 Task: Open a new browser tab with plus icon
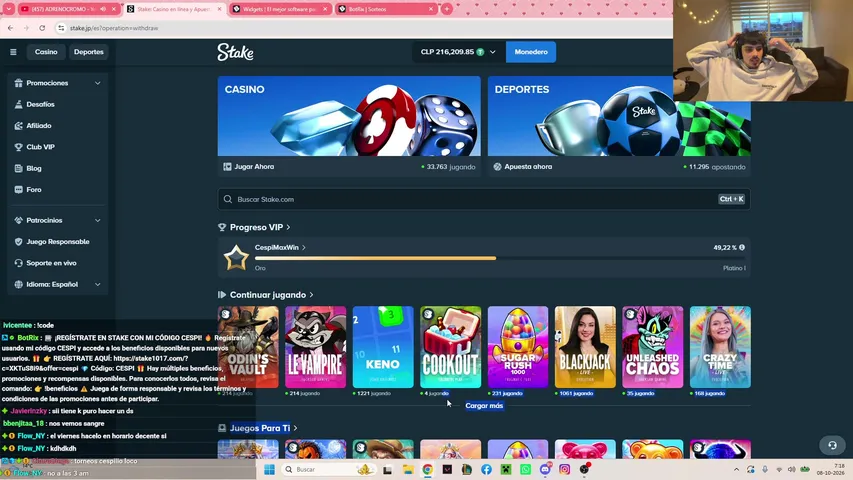[447, 9]
